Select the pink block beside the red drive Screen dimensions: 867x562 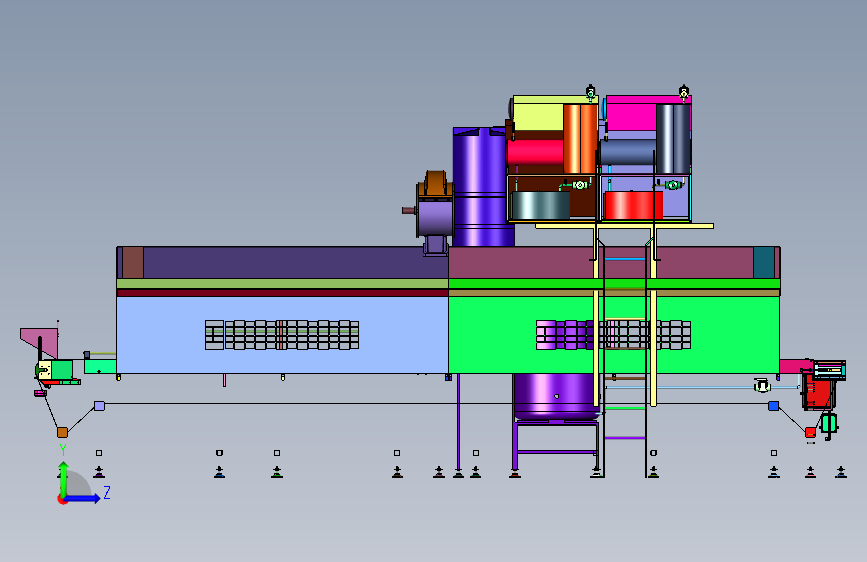click(796, 366)
